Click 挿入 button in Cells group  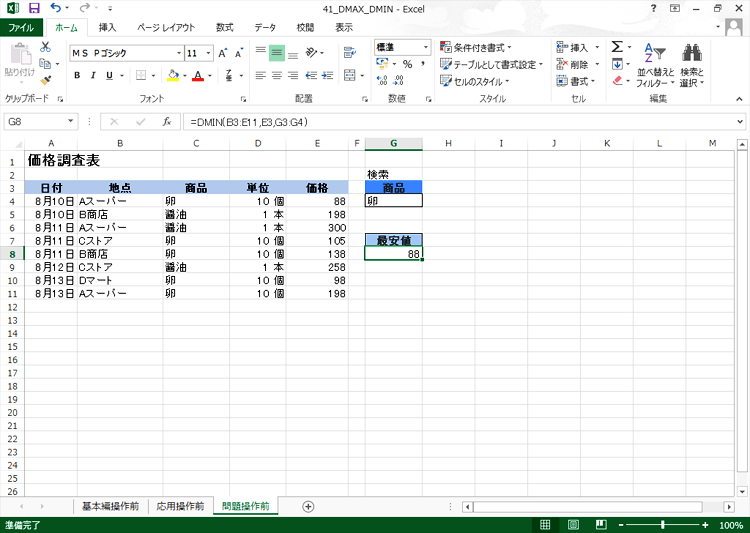pos(578,48)
